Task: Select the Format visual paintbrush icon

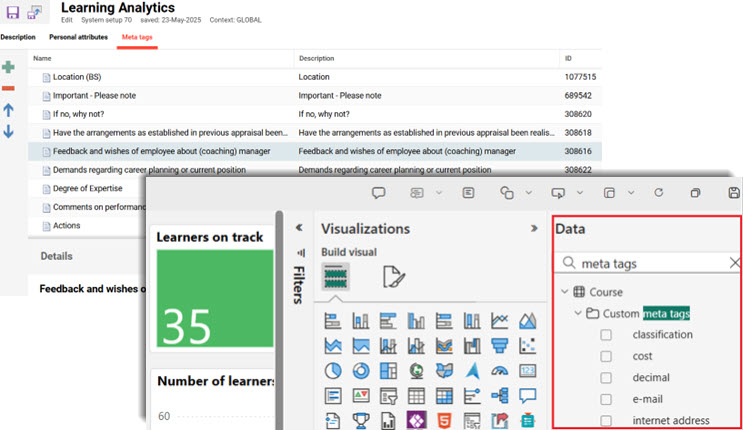Action: [x=394, y=277]
